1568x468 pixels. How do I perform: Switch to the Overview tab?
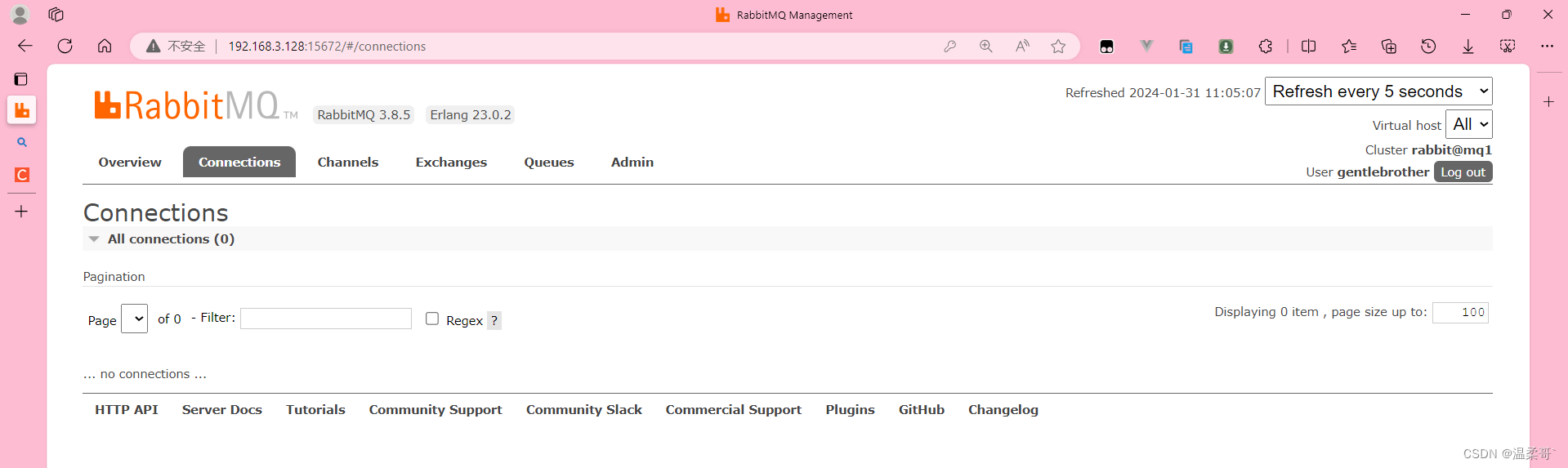[x=130, y=162]
